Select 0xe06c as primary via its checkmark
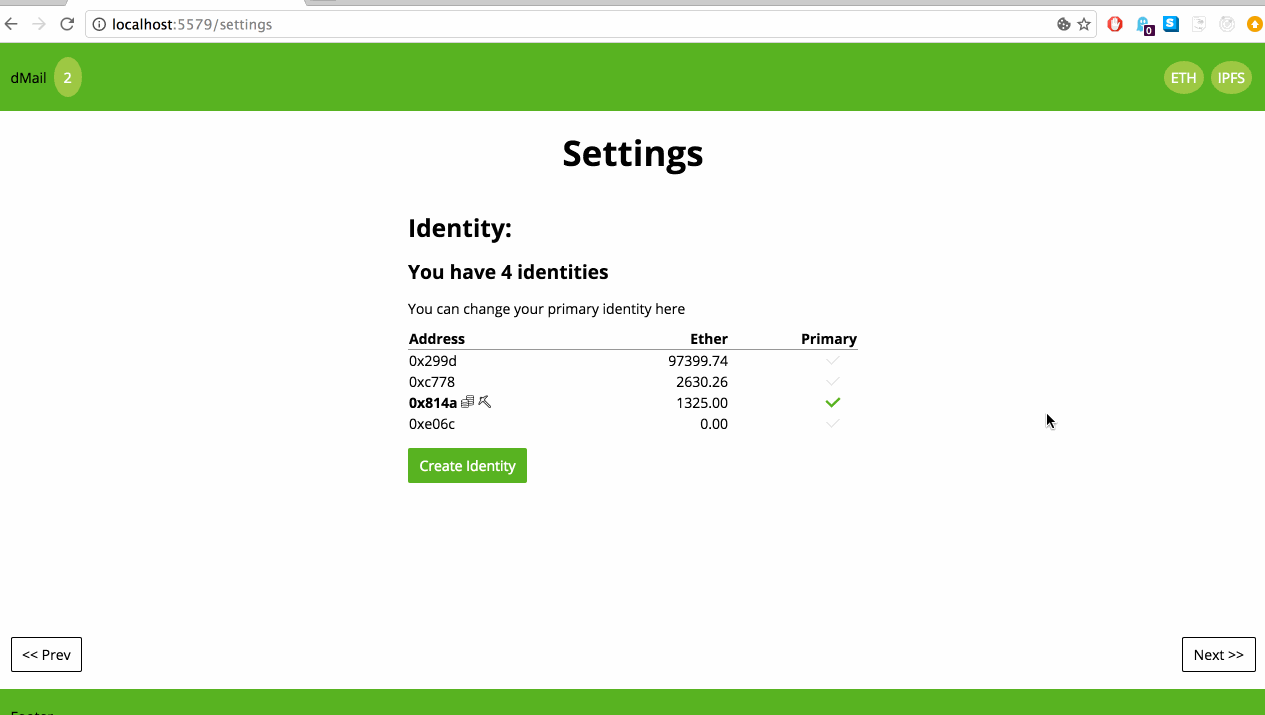 tap(832, 423)
